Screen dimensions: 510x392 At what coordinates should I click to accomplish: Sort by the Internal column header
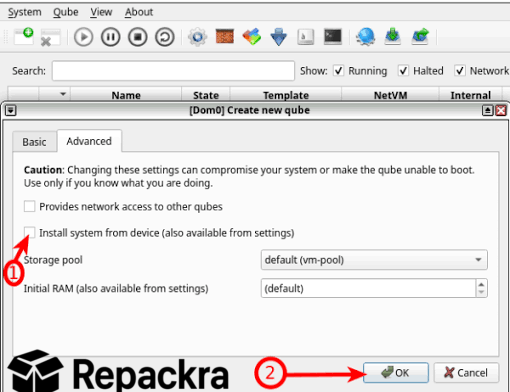pyautogui.click(x=470, y=95)
